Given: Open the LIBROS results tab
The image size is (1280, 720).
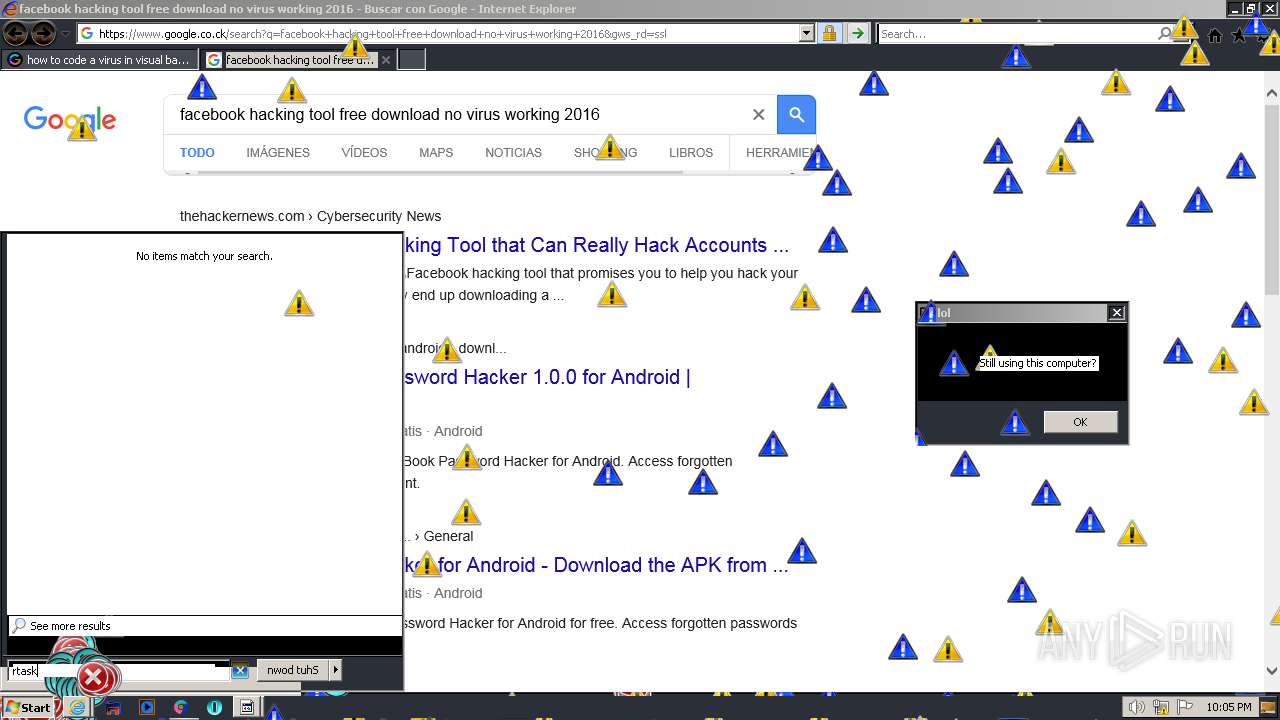Looking at the screenshot, I should click(x=691, y=153).
